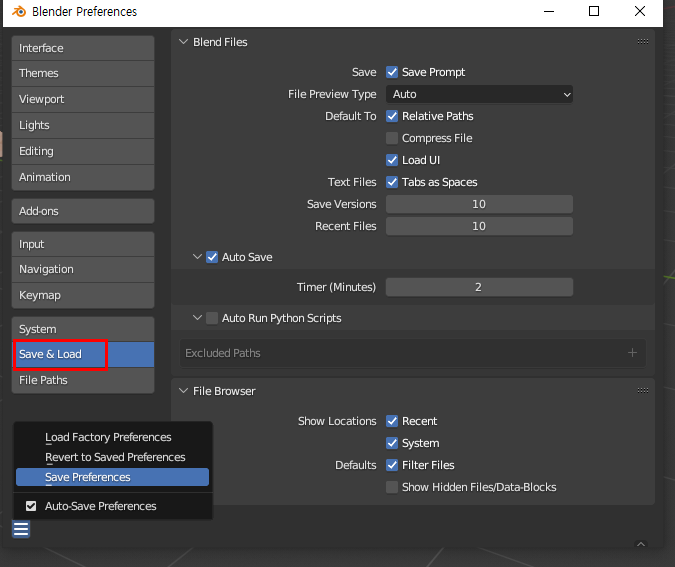Go to the Navigation tab

pyautogui.click(x=83, y=270)
